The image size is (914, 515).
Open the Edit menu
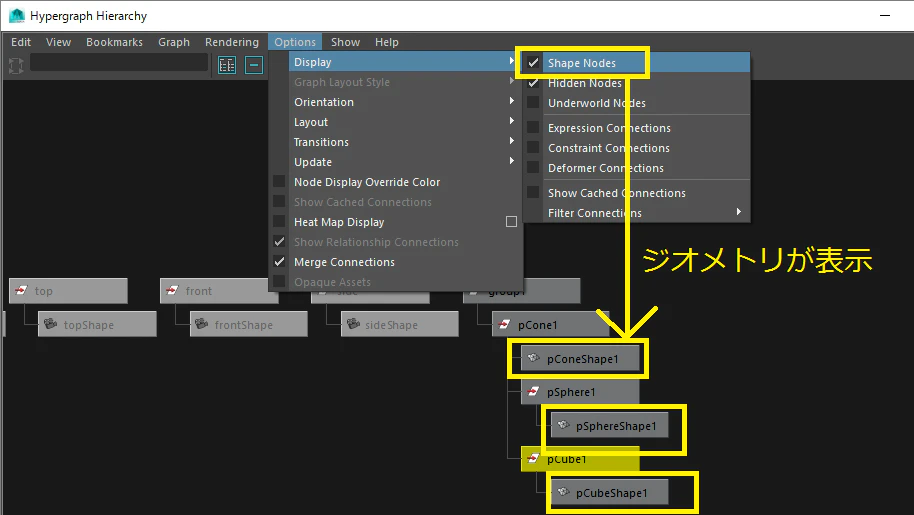tap(21, 42)
